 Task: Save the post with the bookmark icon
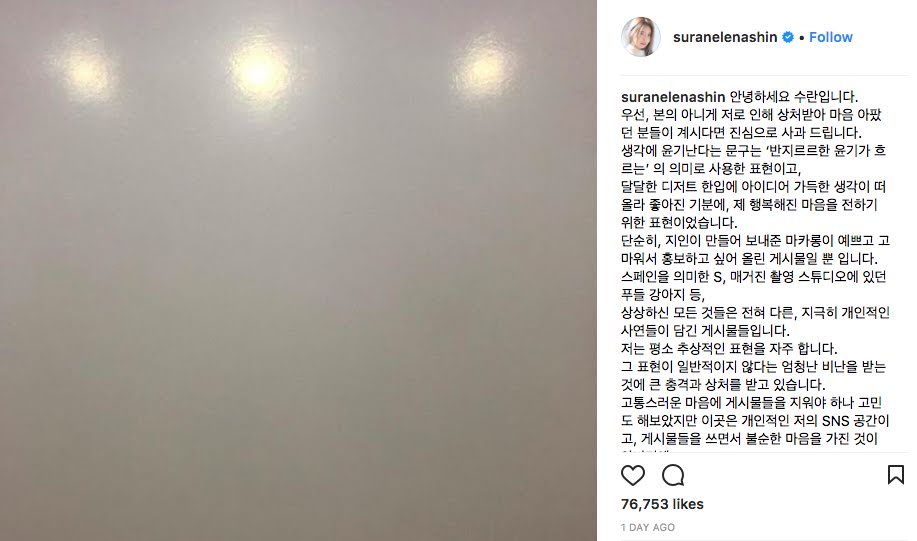pos(895,475)
